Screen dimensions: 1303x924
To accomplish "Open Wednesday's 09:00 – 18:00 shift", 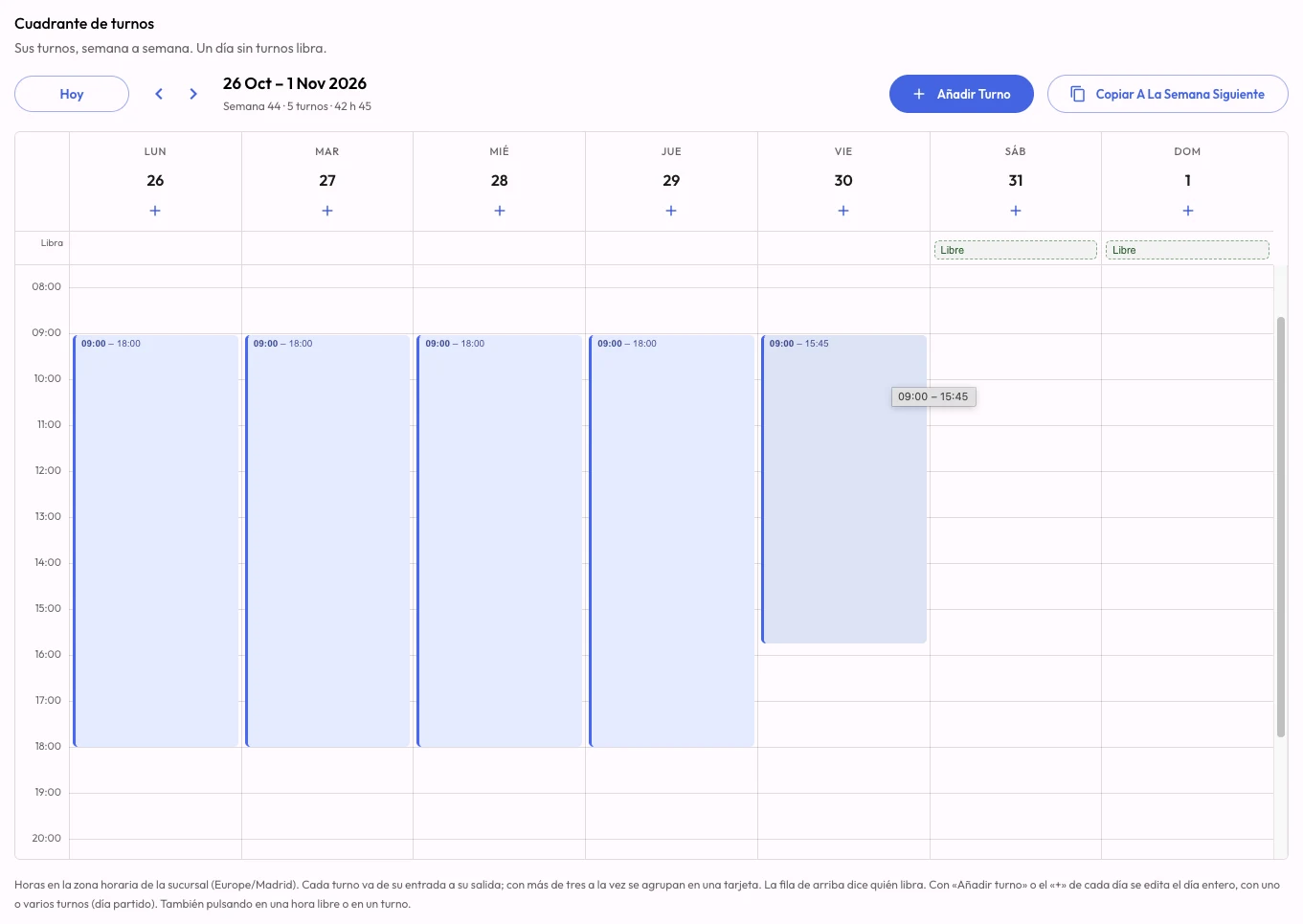I will [500, 541].
